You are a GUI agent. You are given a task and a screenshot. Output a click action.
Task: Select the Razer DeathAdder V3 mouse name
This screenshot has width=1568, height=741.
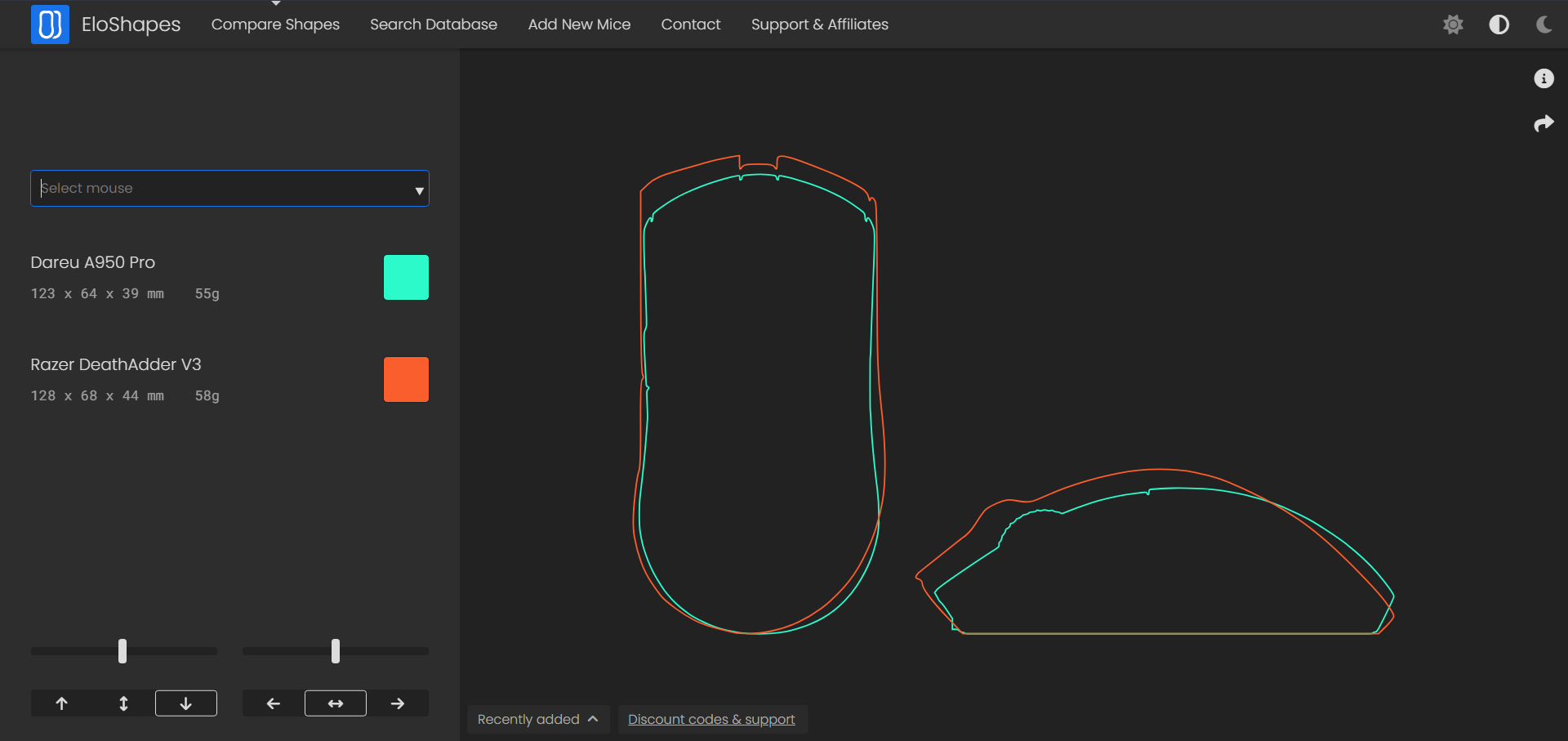116,364
